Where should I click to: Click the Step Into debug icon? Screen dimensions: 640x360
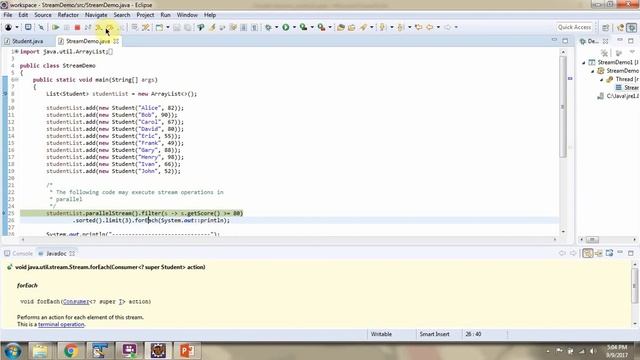coord(99,27)
